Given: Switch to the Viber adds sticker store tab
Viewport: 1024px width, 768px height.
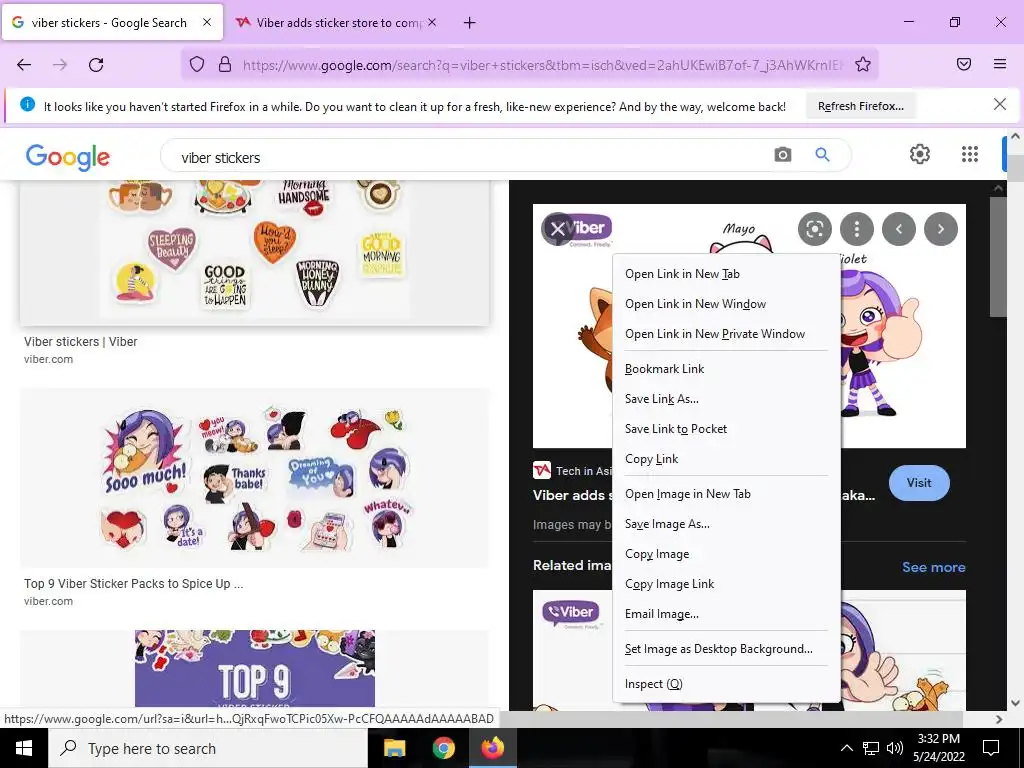Looking at the screenshot, I should coord(335,23).
